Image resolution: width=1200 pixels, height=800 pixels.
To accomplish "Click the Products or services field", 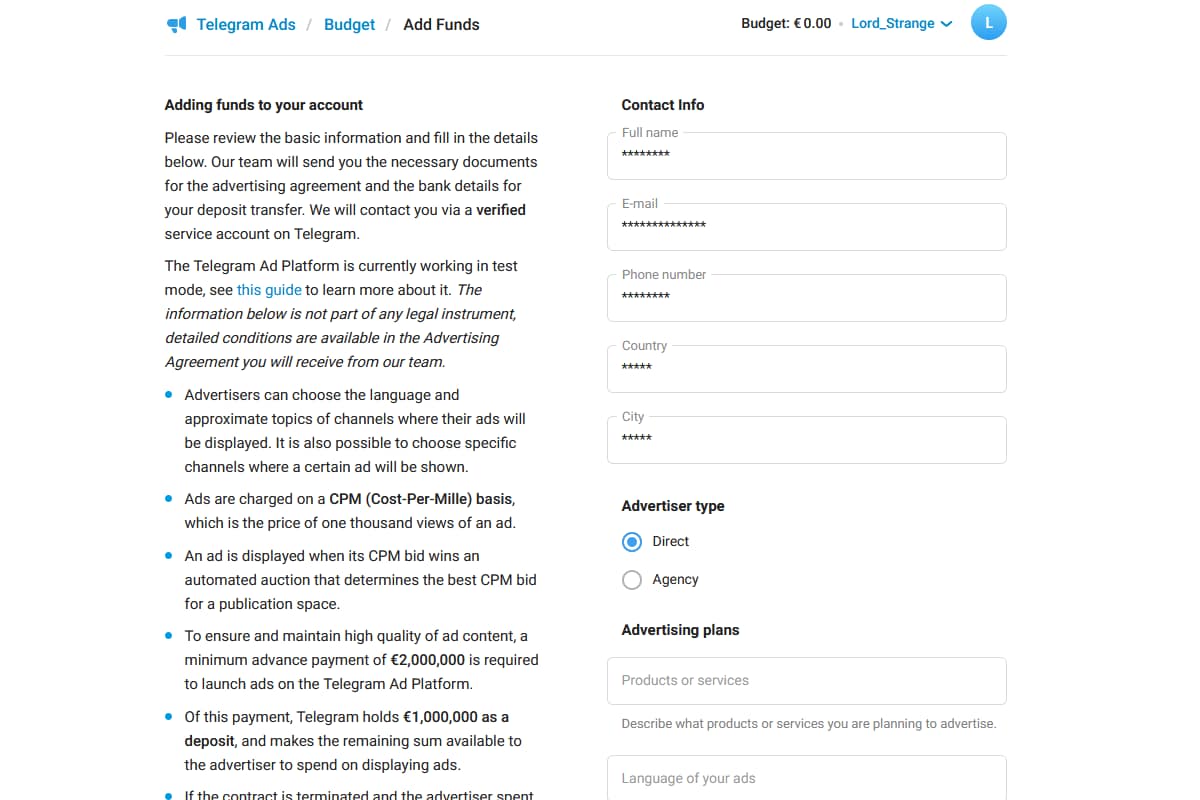I will pos(806,681).
